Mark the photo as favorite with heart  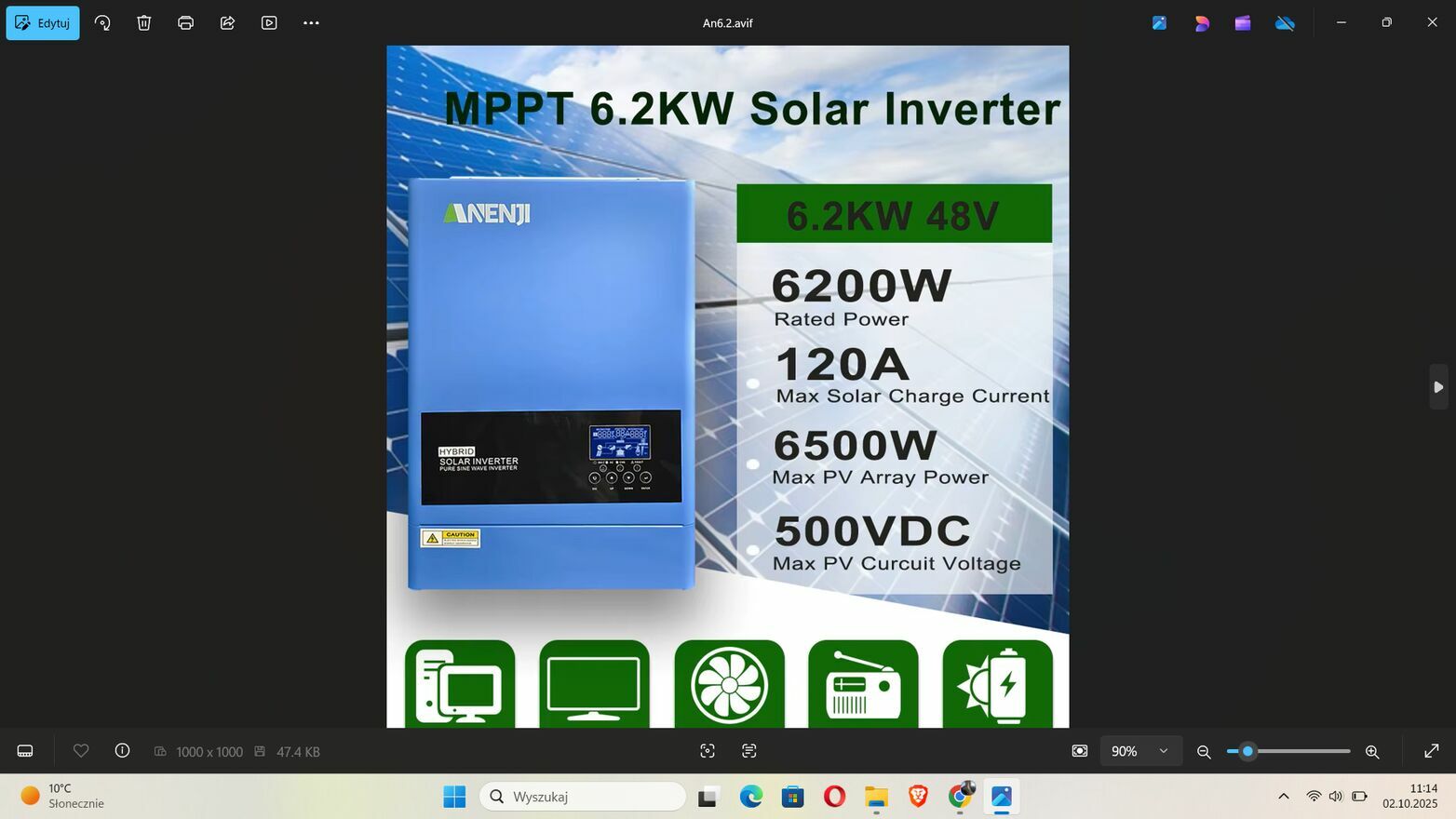click(81, 751)
